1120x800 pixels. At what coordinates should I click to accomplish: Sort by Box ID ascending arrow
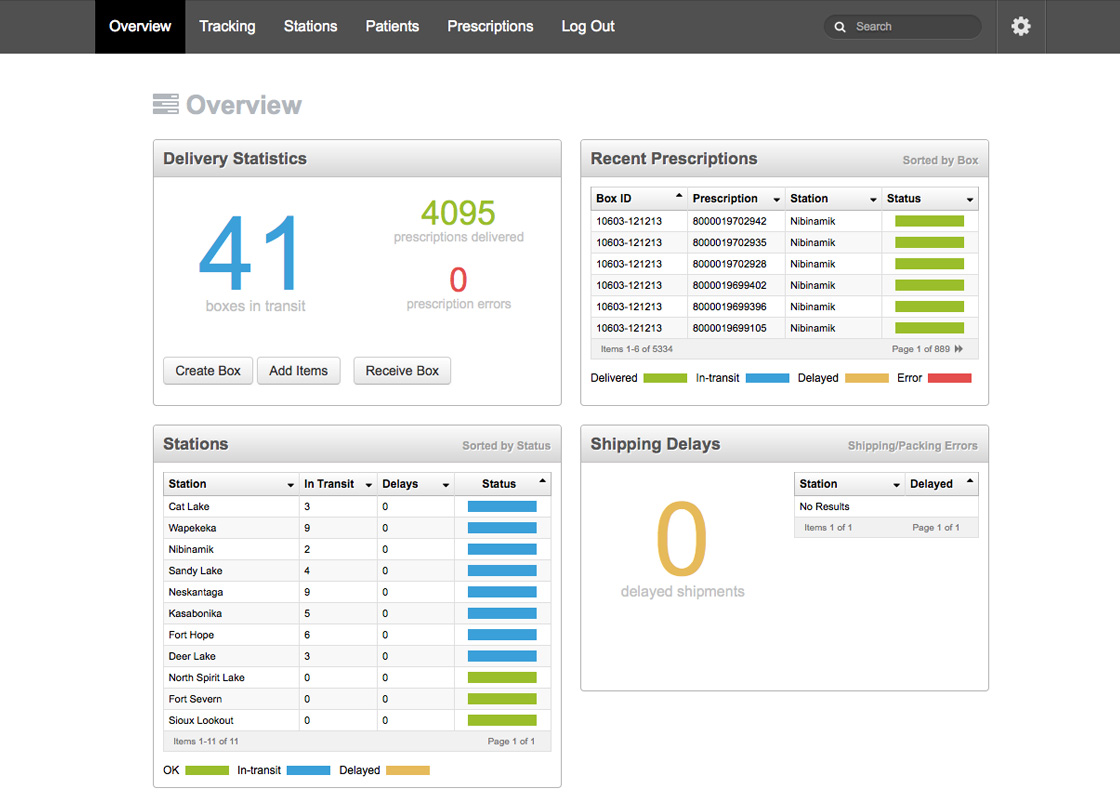coord(679,196)
